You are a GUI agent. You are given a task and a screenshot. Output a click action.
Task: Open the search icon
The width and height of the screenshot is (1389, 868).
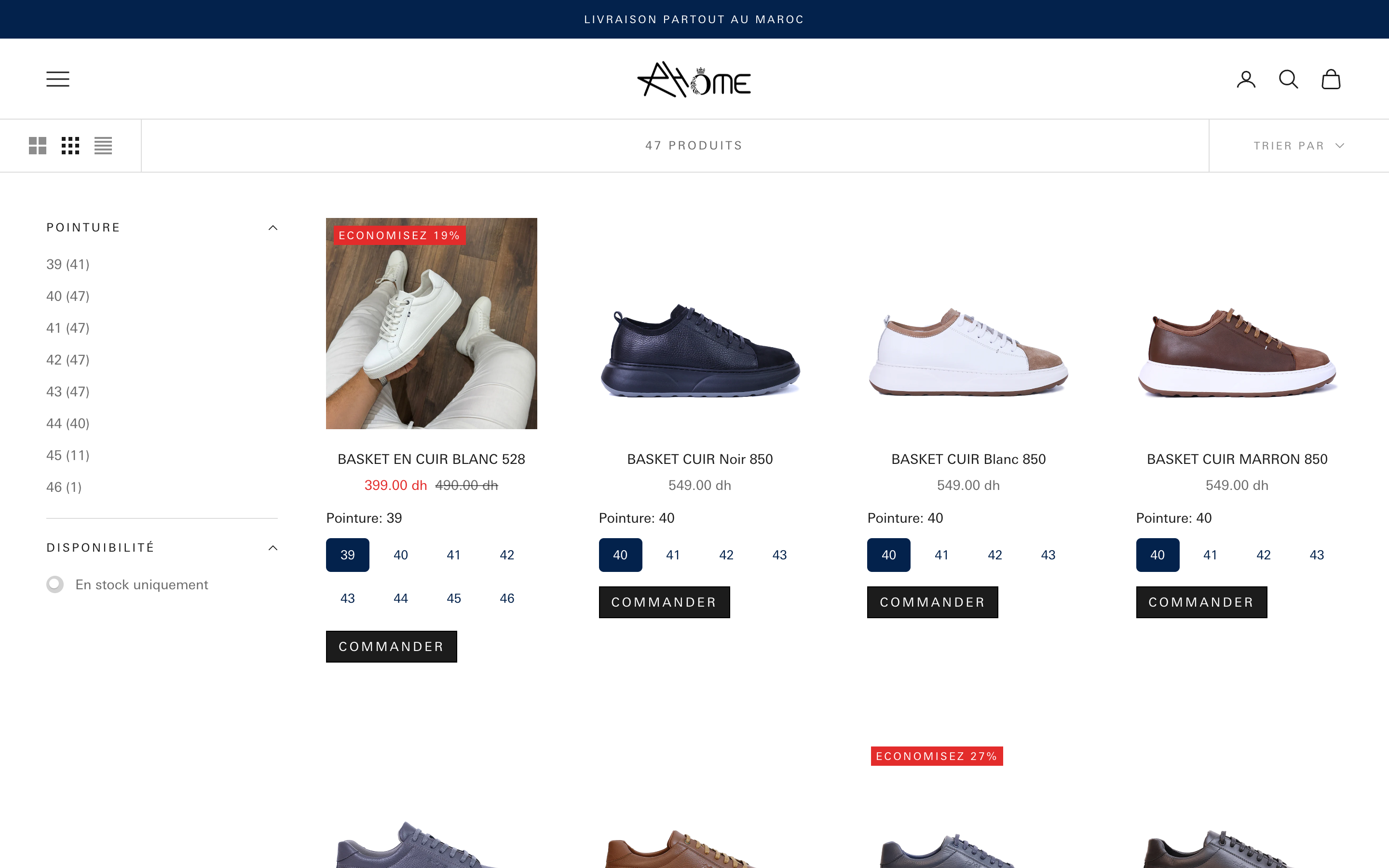pos(1287,79)
